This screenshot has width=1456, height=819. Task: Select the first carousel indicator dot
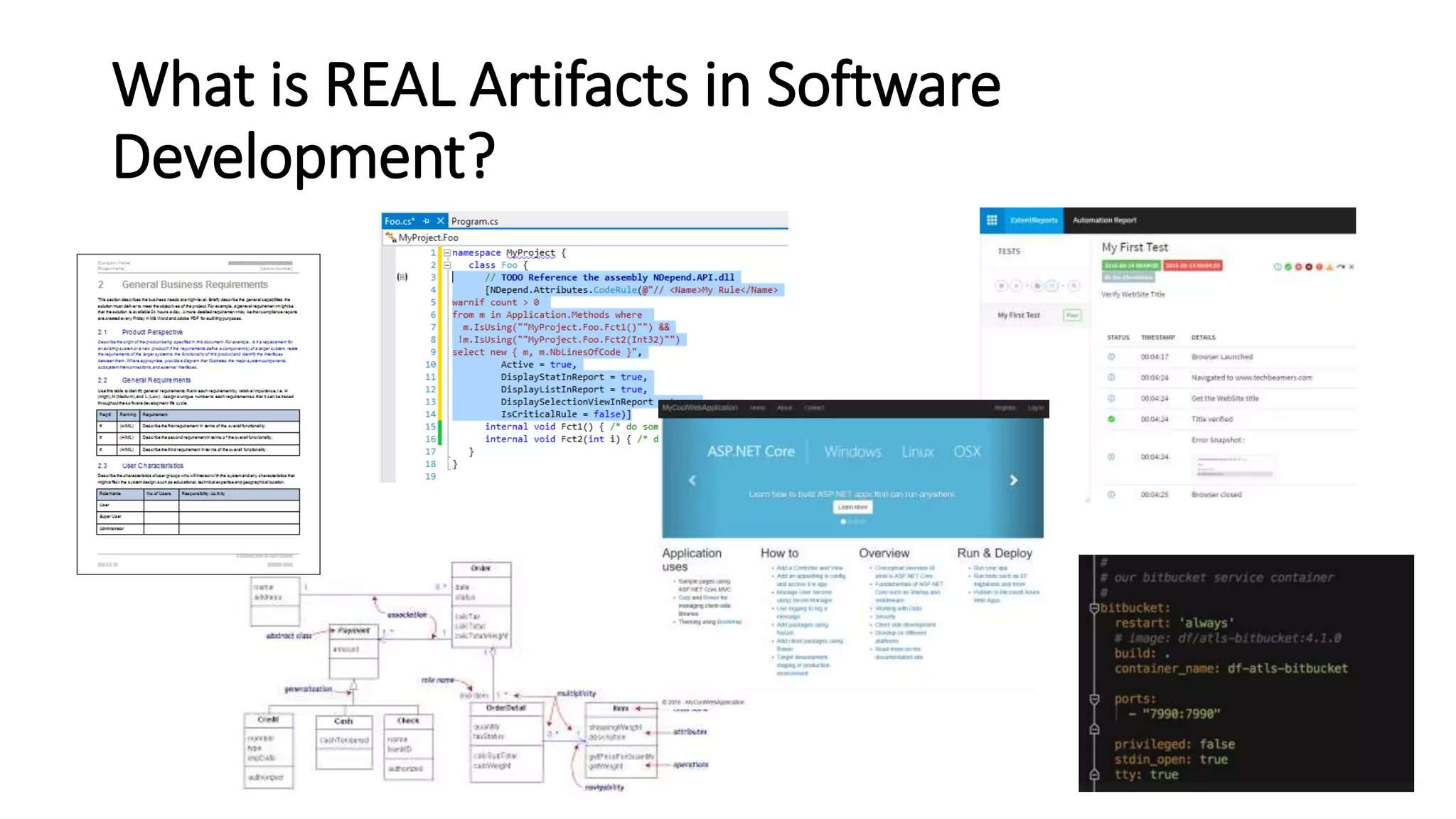[843, 522]
